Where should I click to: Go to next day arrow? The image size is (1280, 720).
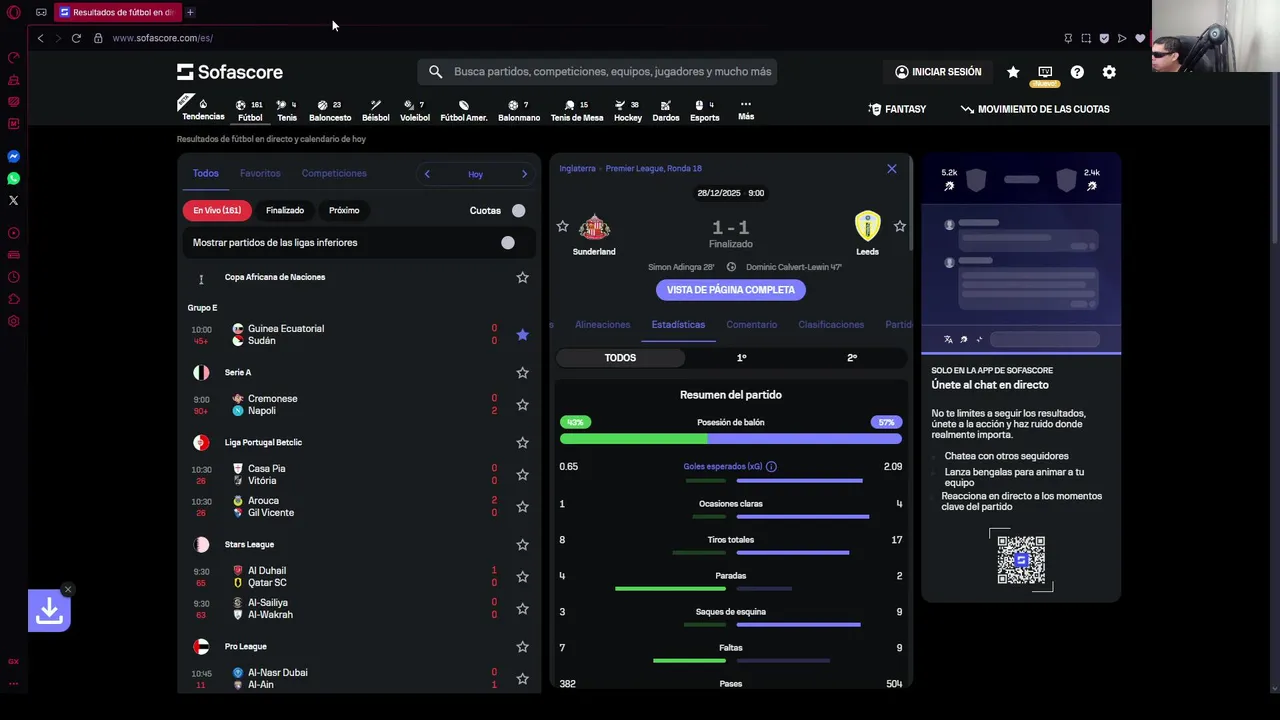click(524, 174)
